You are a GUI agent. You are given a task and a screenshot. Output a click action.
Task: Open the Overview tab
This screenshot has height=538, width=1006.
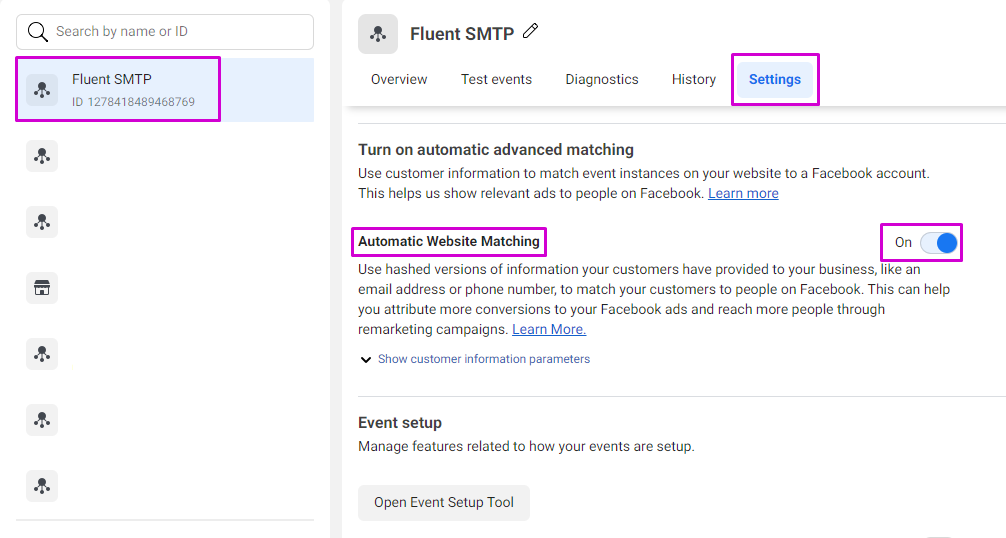click(399, 80)
